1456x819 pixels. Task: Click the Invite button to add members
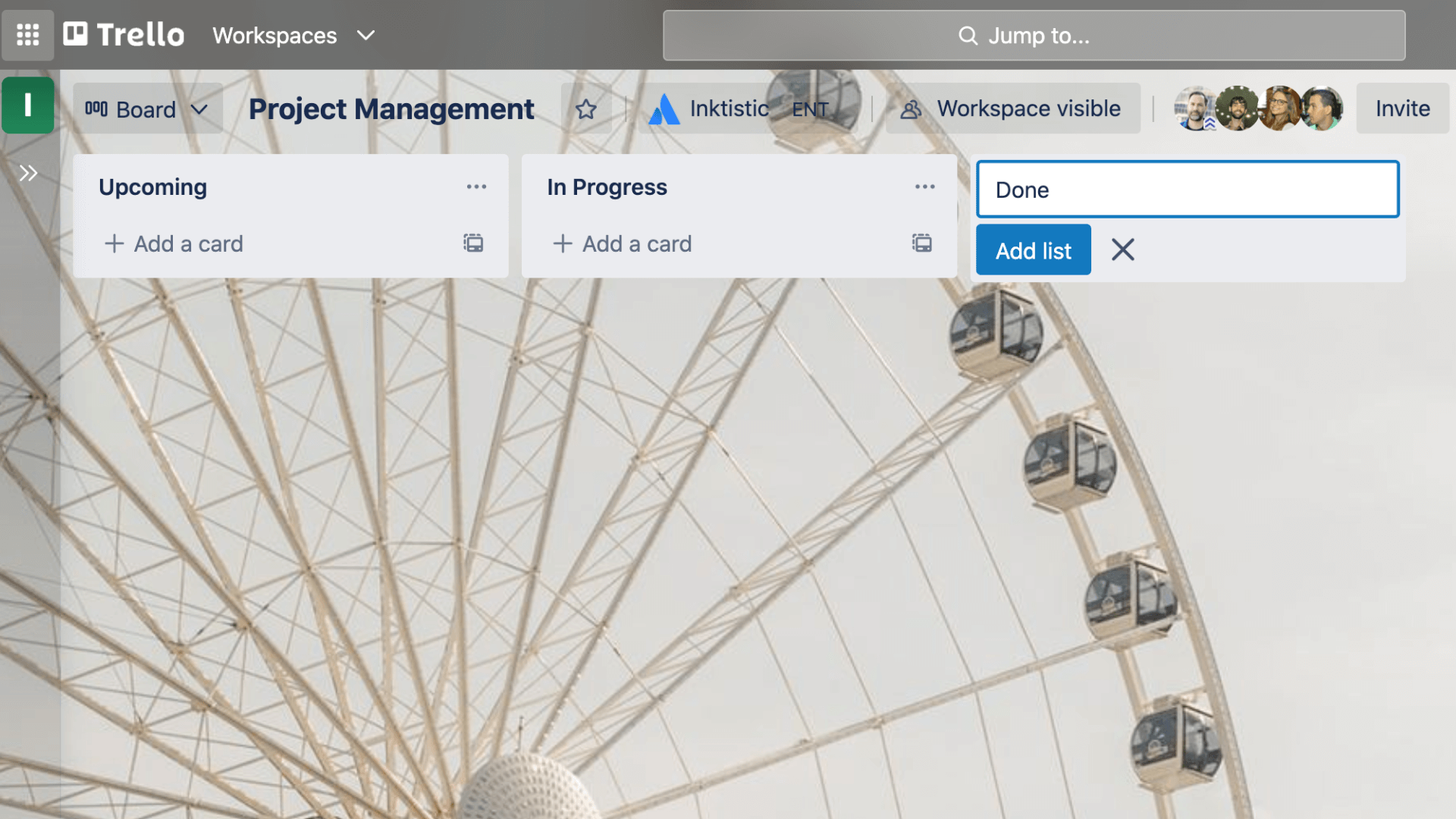1400,108
